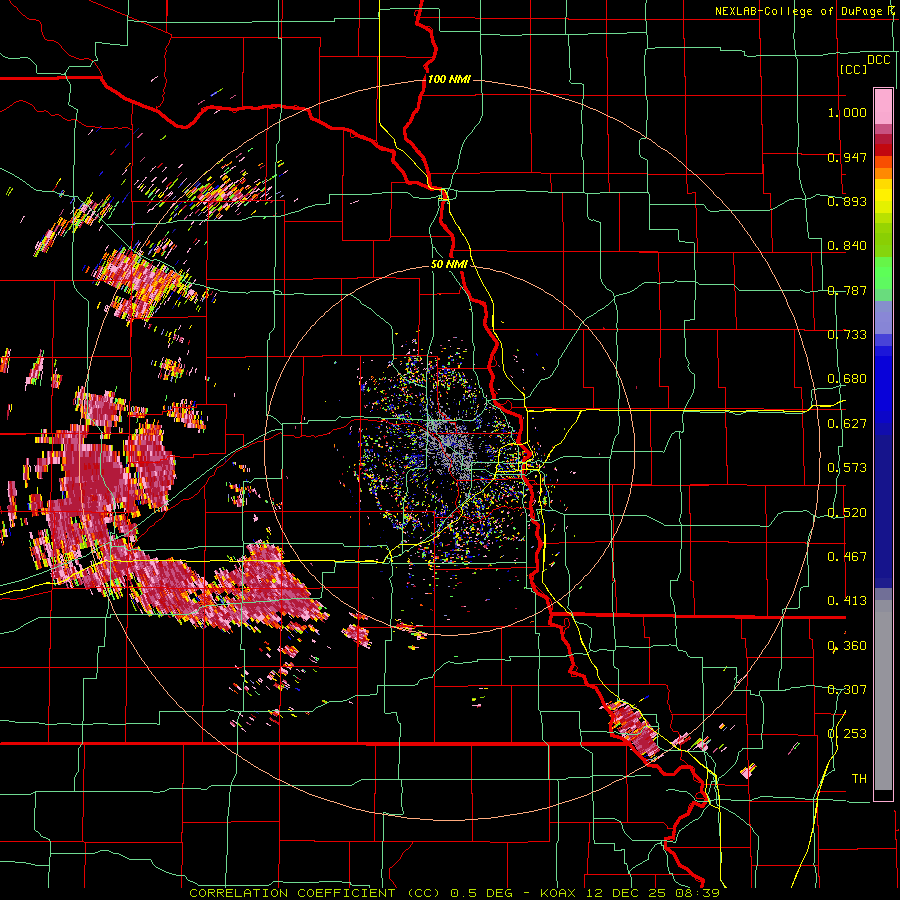Click the 50 NMI range ring label
The image size is (900, 900).
(x=449, y=264)
